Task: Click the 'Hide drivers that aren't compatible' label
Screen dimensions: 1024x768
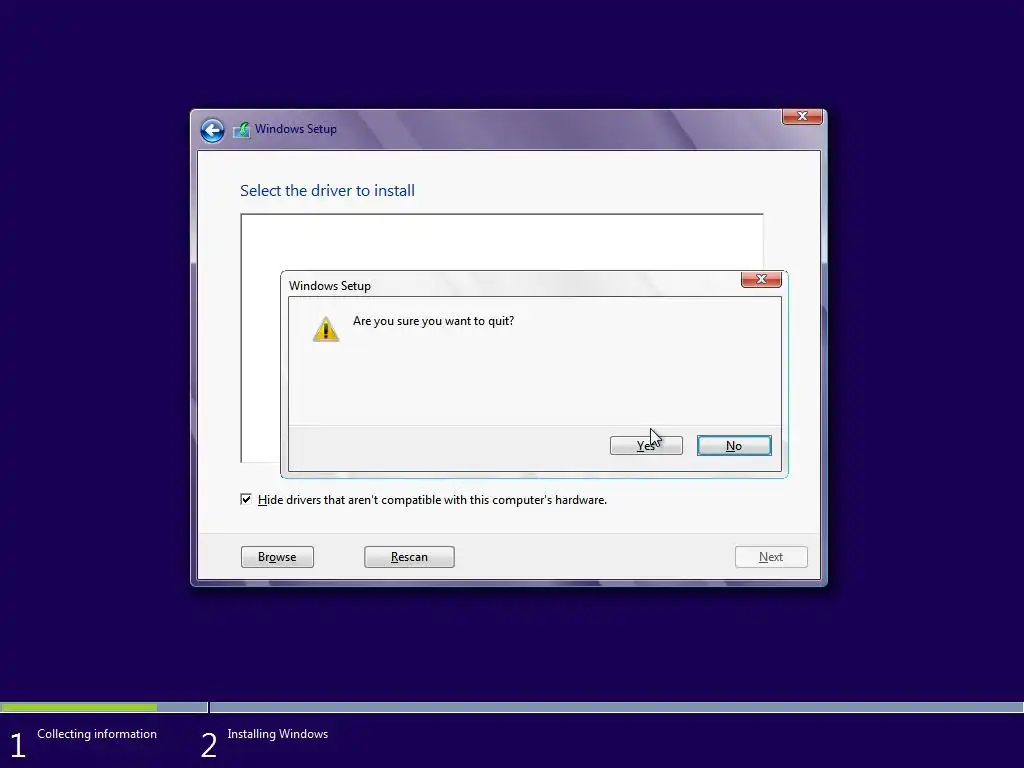Action: (x=432, y=500)
